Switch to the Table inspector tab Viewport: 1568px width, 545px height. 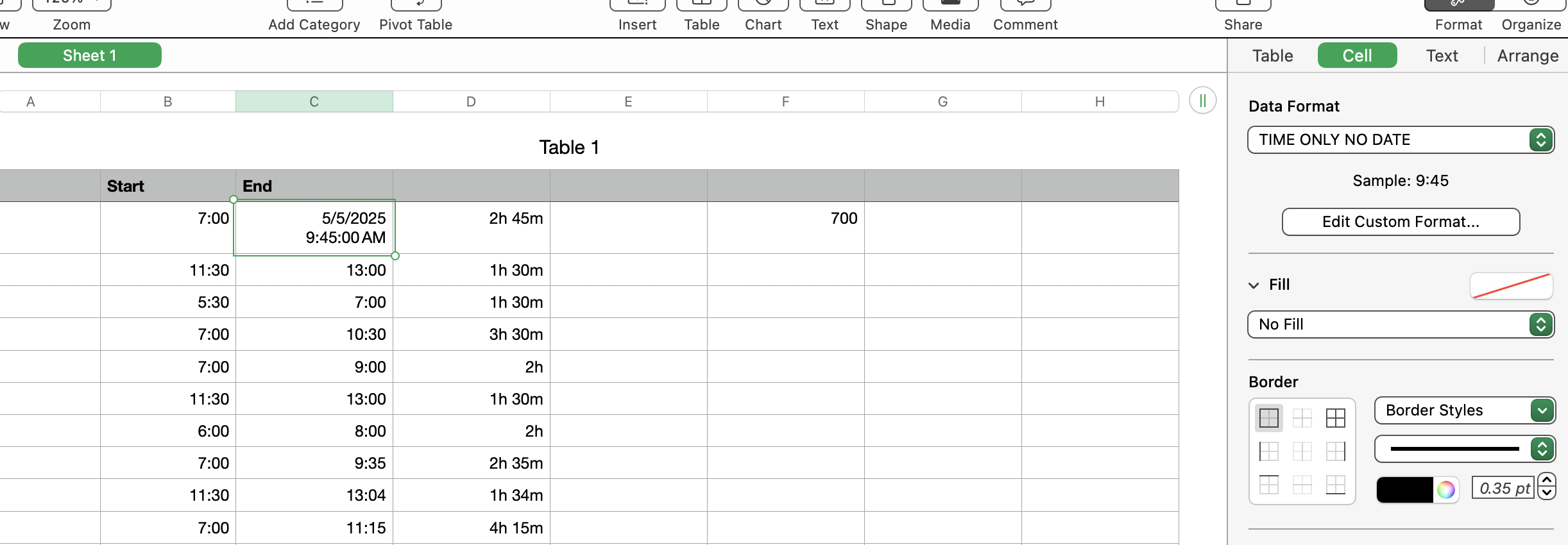tap(1272, 56)
